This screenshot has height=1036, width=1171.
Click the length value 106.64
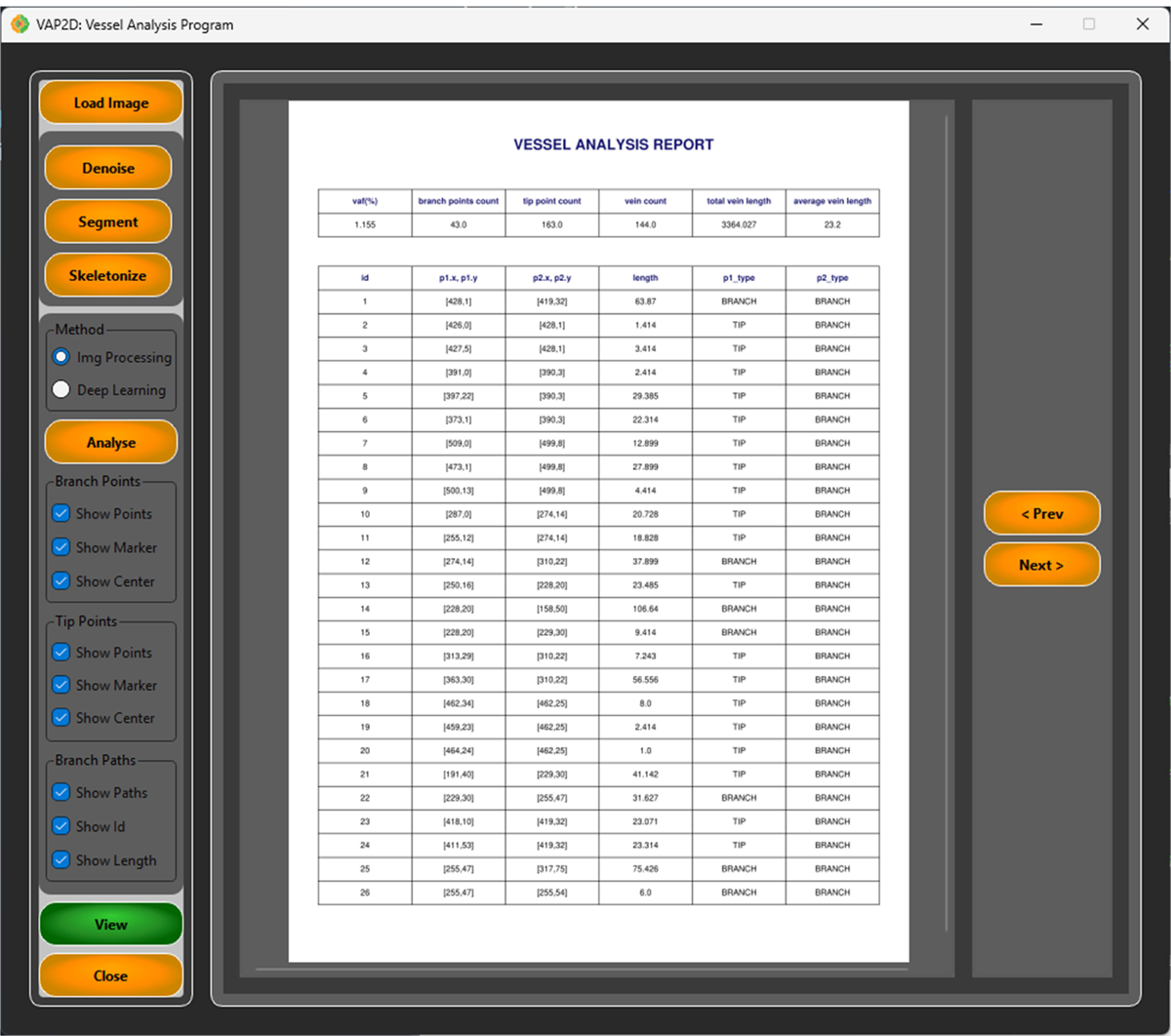645,609
